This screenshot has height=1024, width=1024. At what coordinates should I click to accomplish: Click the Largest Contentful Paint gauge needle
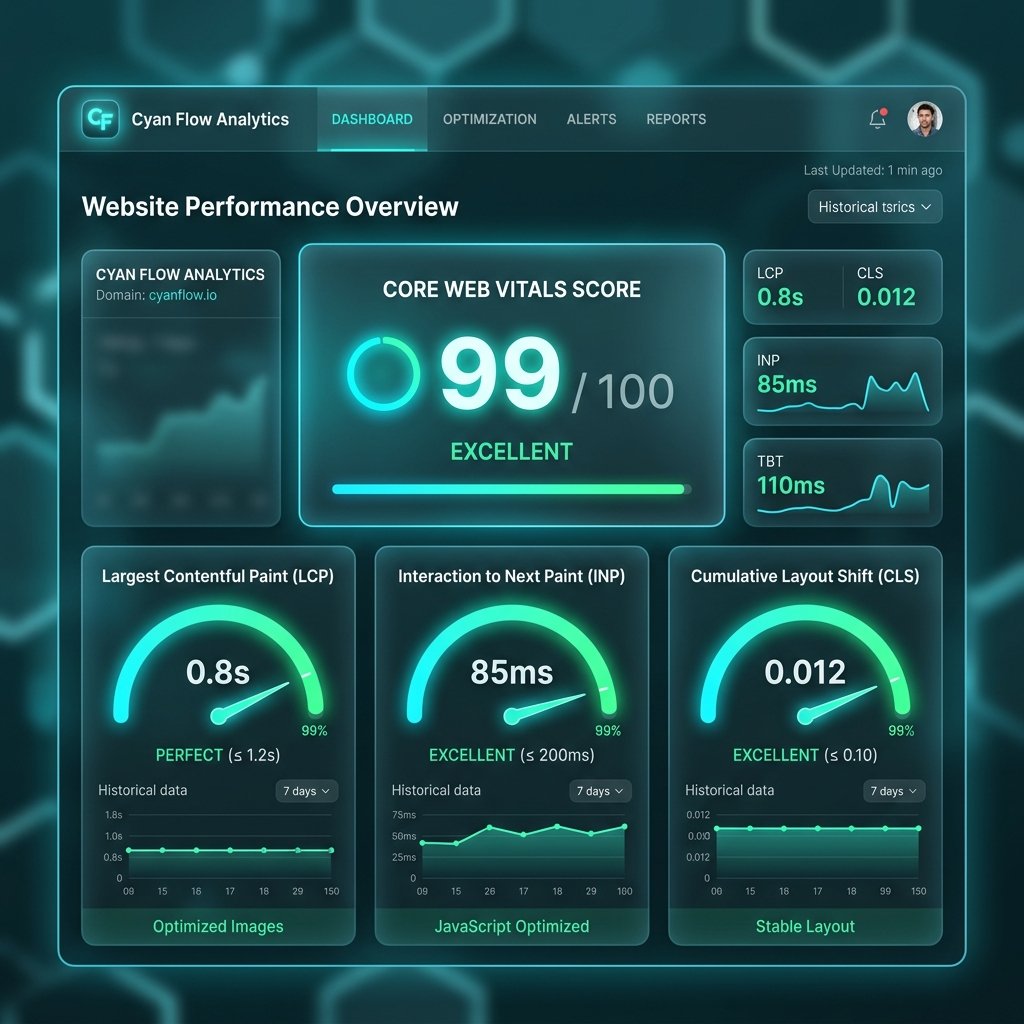tap(250, 703)
